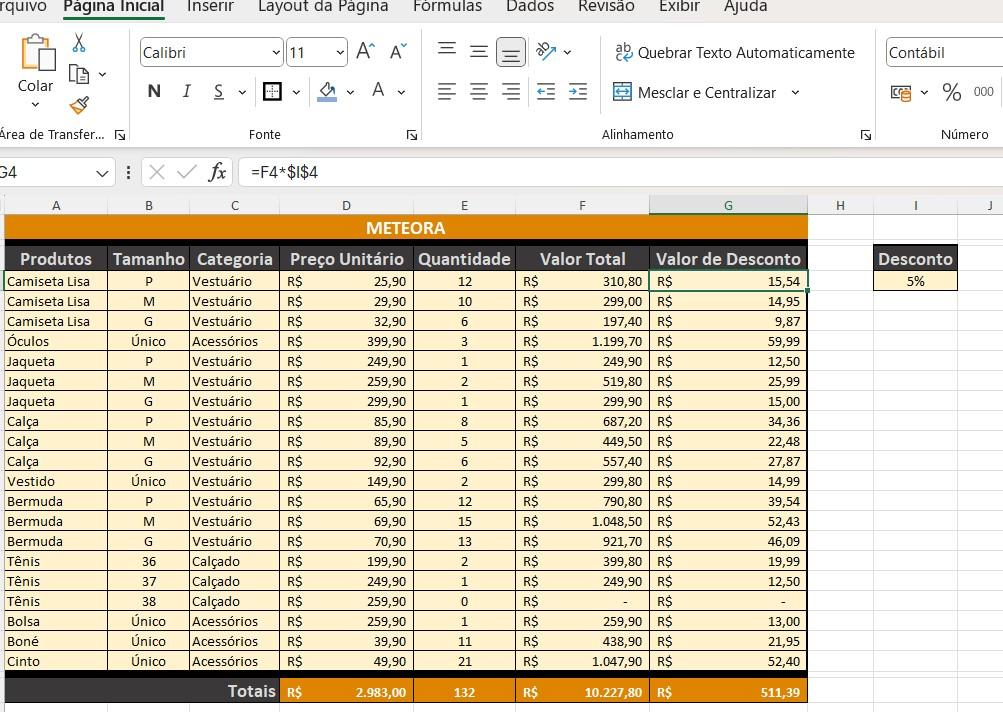Toggle Quebrar Texto Automaticamente
The image size is (1003, 712).
coord(734,52)
